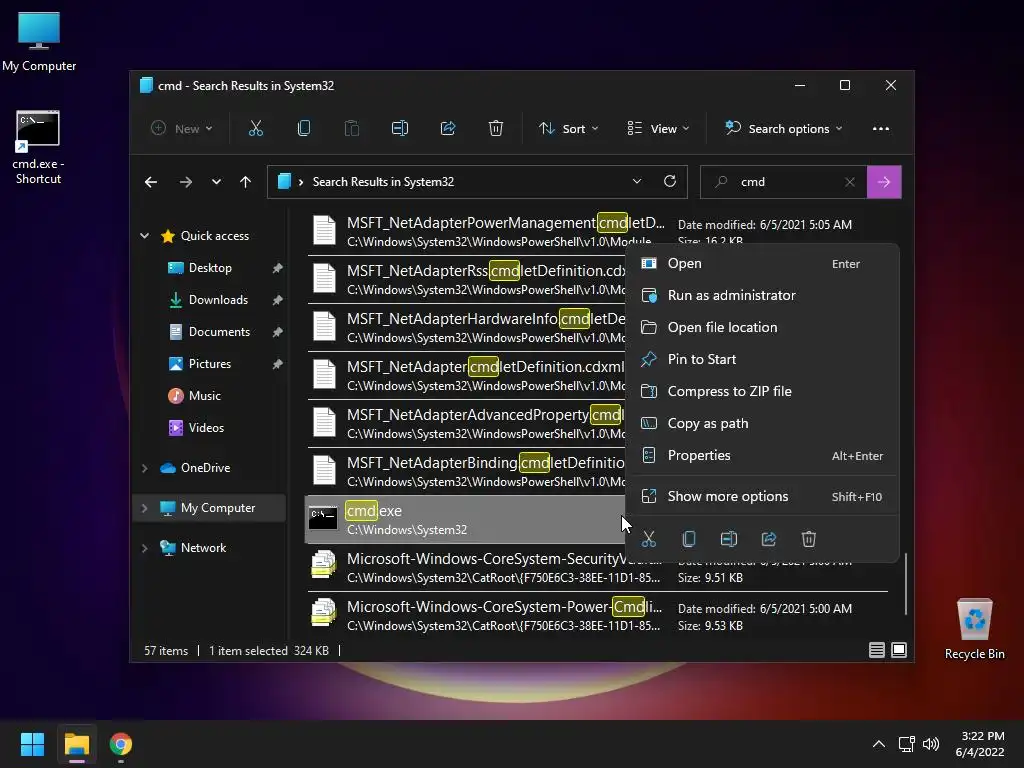
Task: Choose Open file location
Action: coord(761,328)
